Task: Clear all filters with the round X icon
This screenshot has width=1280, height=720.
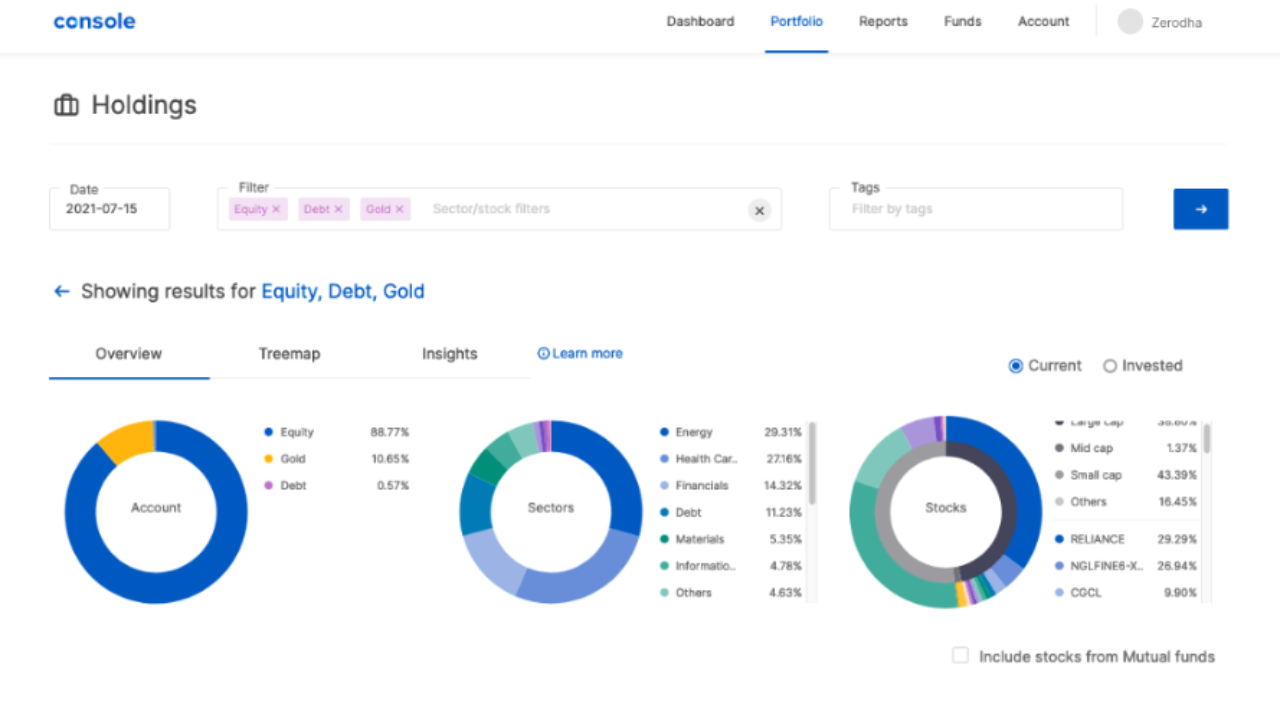Action: coord(759,210)
